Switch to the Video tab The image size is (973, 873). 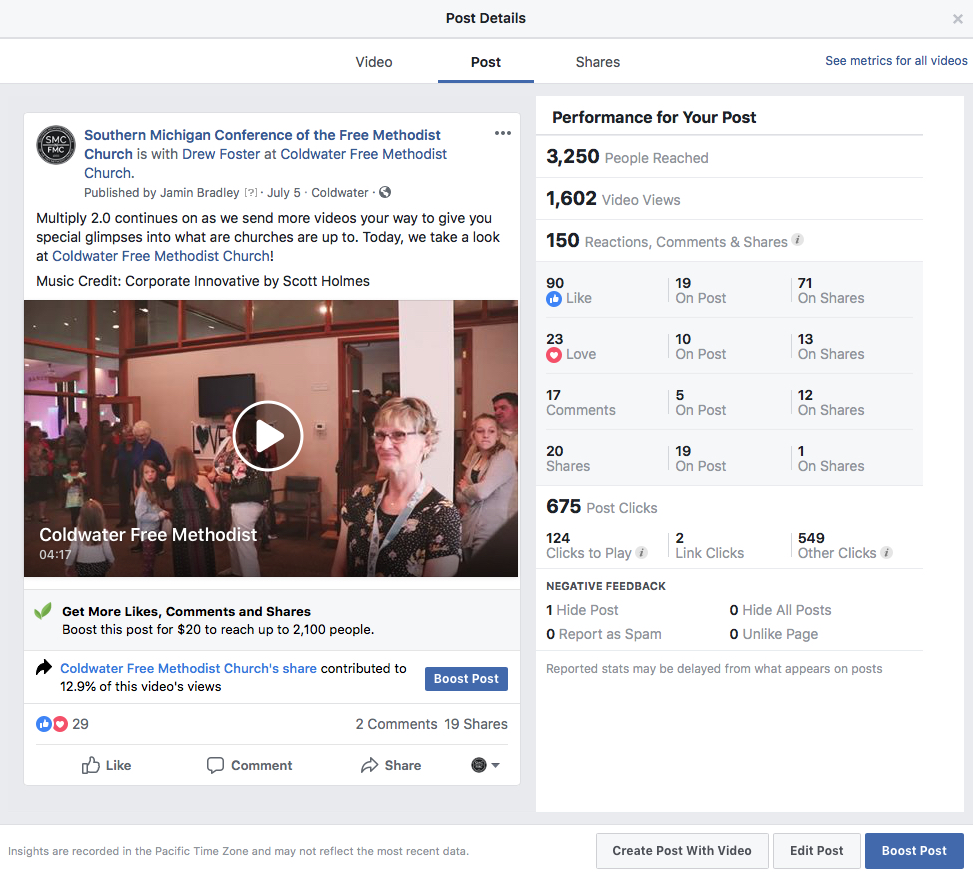point(374,62)
